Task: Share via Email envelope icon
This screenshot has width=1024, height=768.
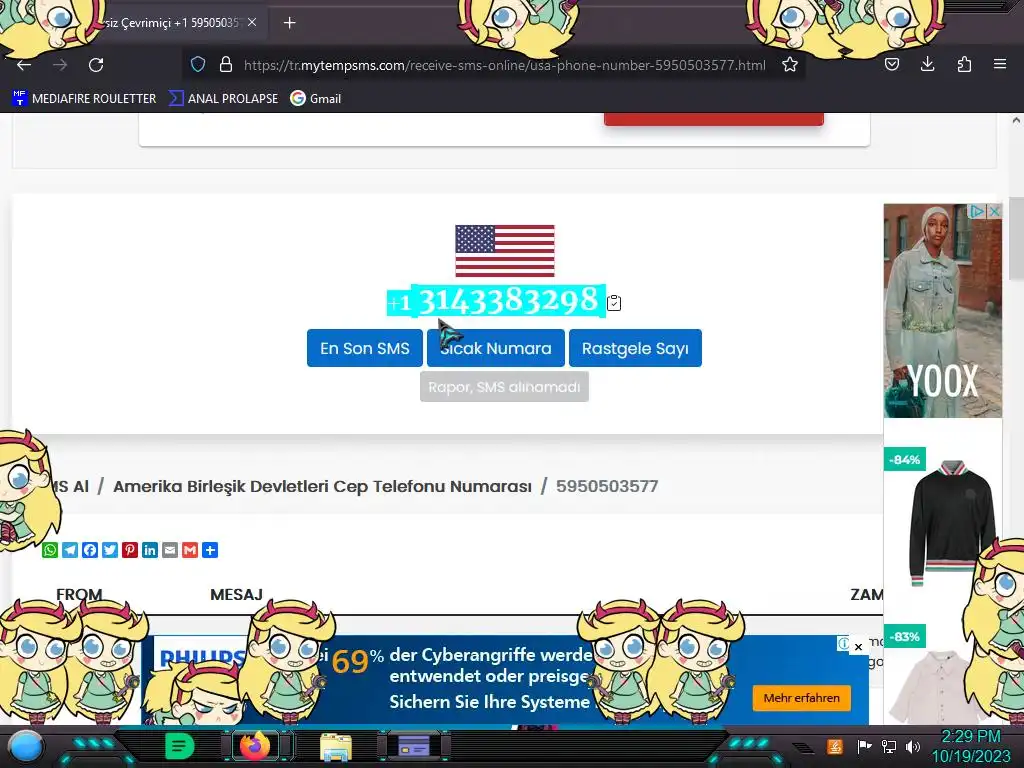Action: 170,550
